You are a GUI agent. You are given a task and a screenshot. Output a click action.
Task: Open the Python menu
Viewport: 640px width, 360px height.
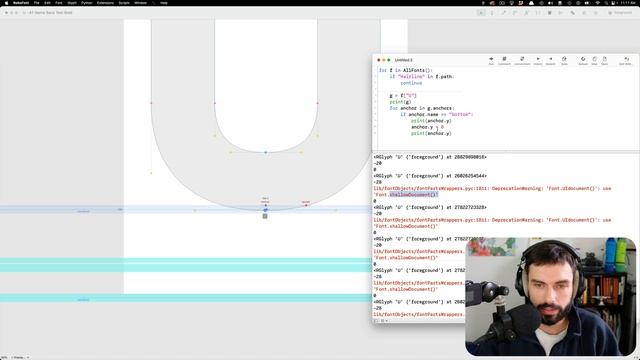pyautogui.click(x=87, y=3)
